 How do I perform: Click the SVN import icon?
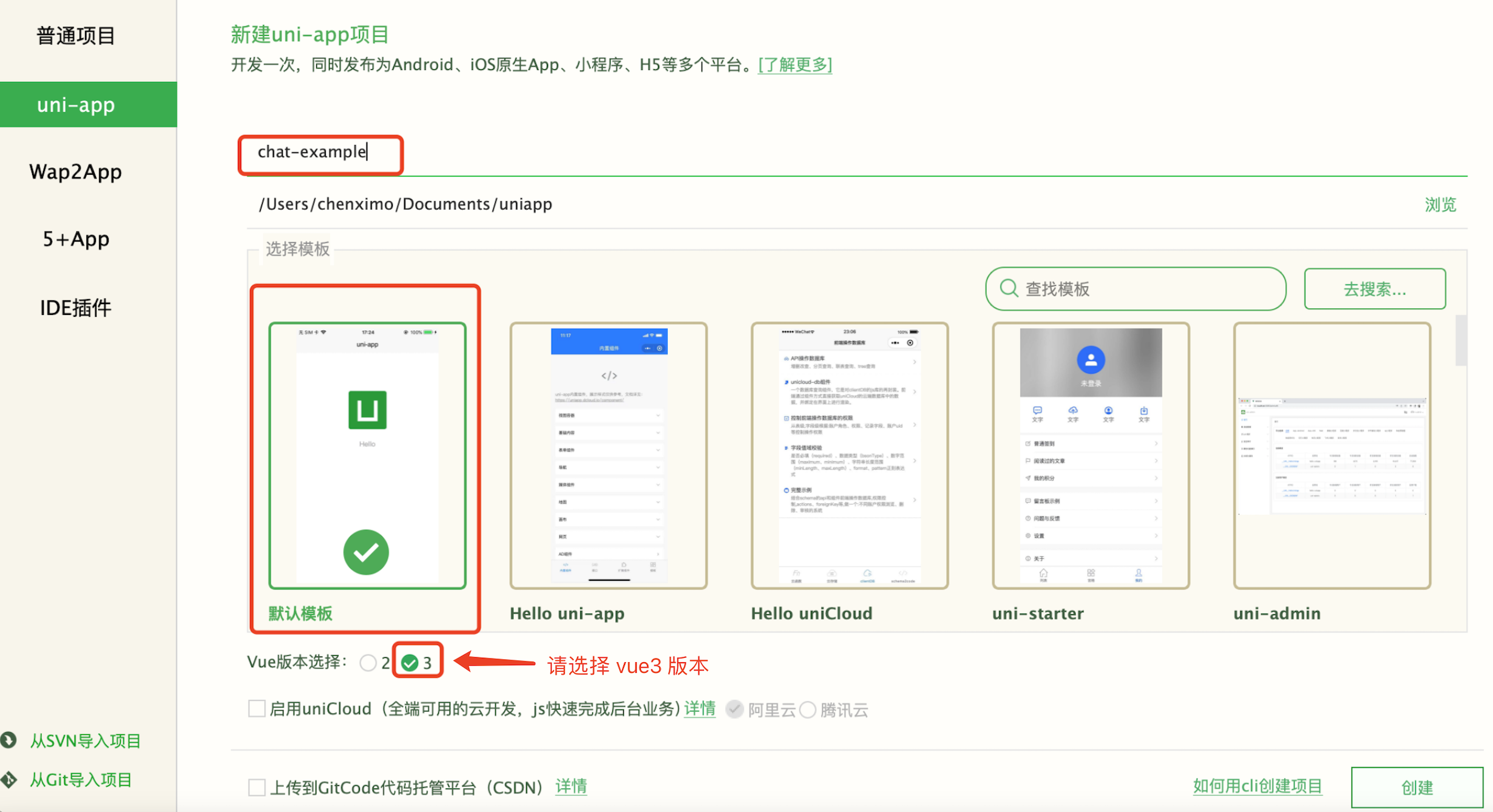tap(8, 740)
